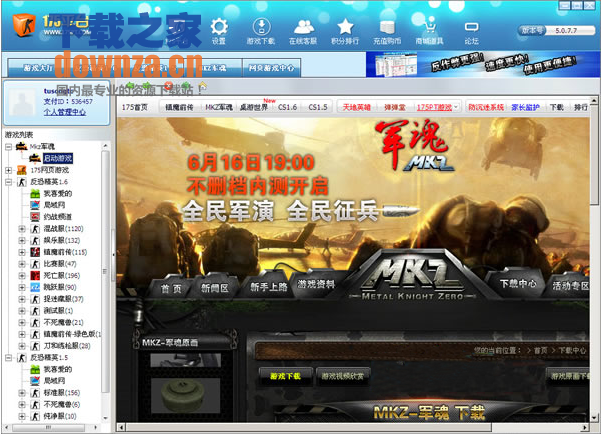Click the web page horizontal scrollbar
Image resolution: width=601 pixels, height=435 pixels.
tap(309, 427)
